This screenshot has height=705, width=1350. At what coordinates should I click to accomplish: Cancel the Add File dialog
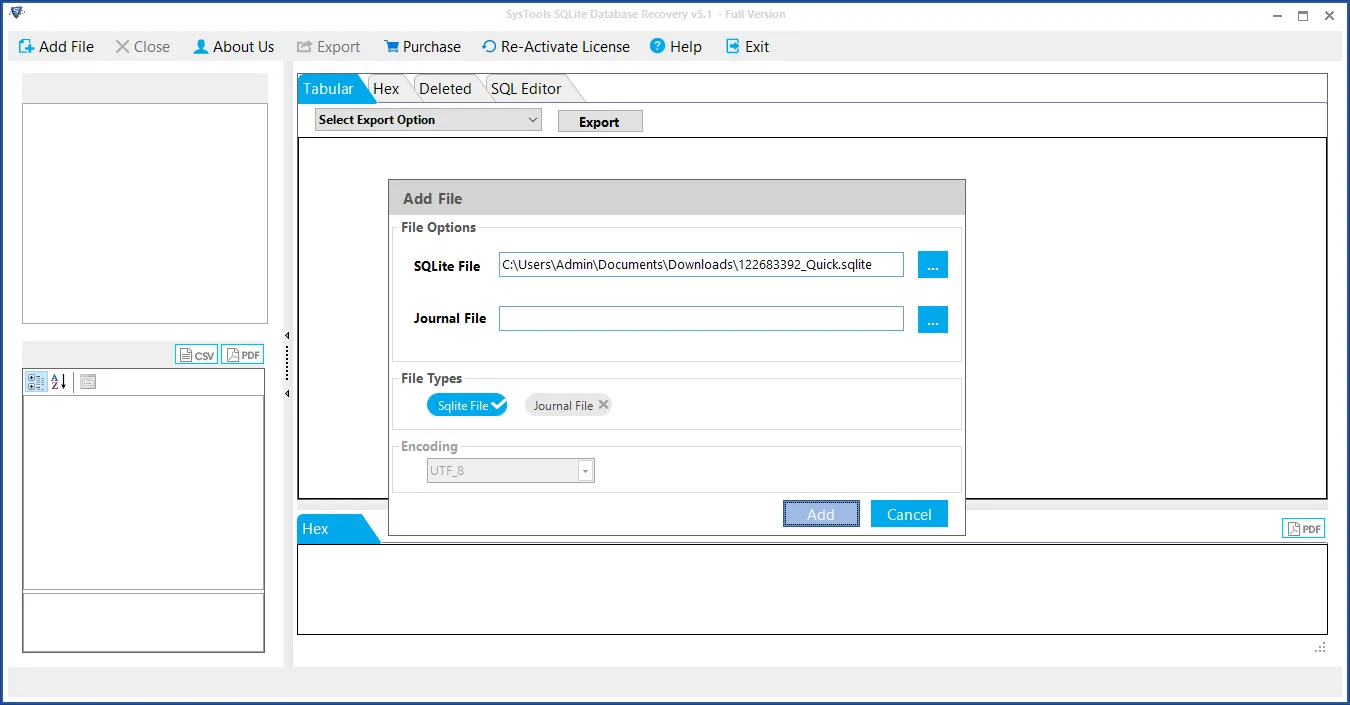(909, 514)
